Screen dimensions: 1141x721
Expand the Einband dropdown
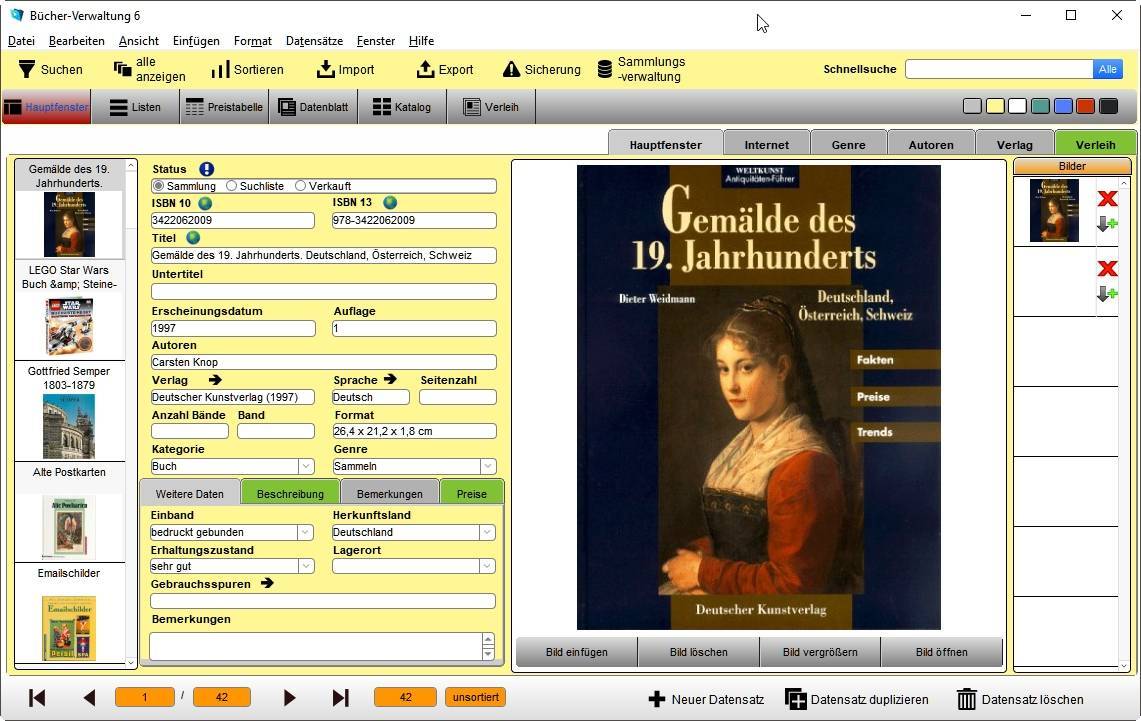[306, 533]
